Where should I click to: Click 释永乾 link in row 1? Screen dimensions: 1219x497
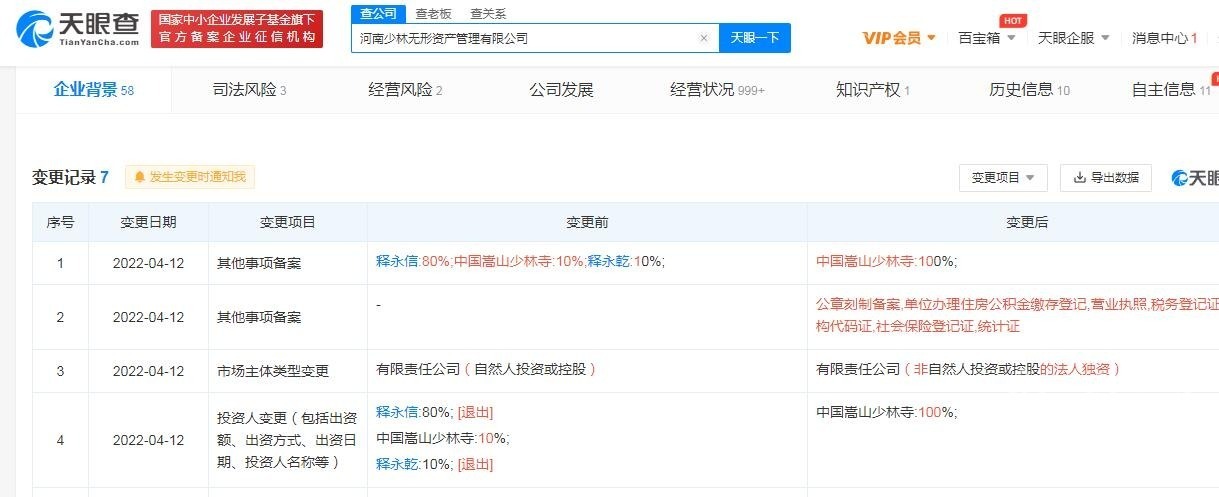click(x=607, y=261)
